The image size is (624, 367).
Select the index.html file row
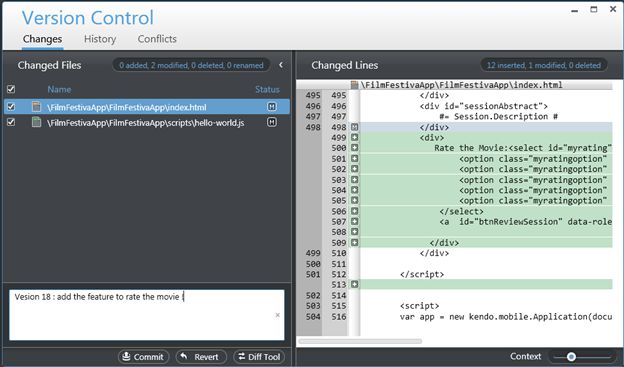pyautogui.click(x=146, y=107)
